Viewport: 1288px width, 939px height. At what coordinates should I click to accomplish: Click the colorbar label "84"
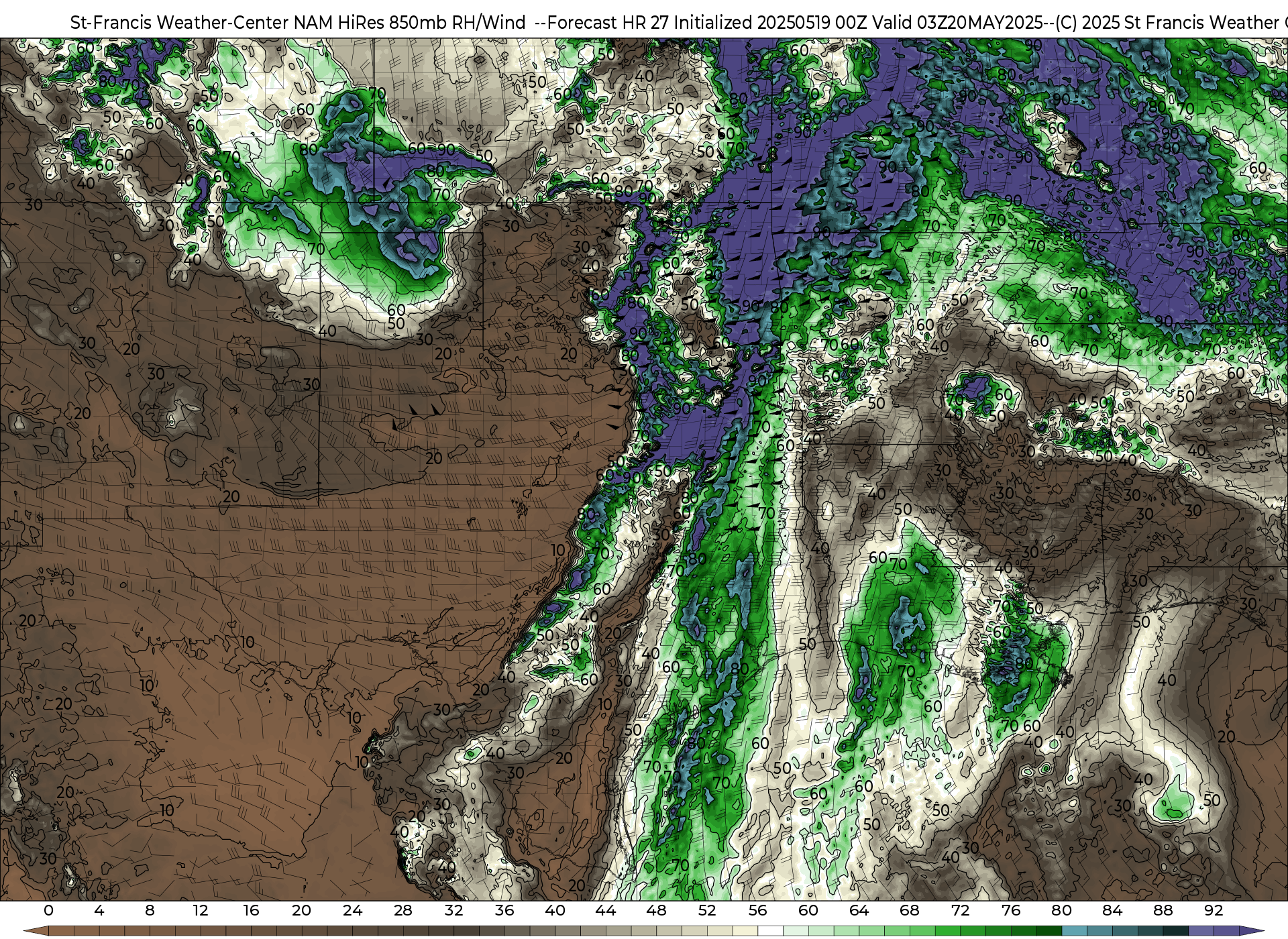click(x=1112, y=910)
